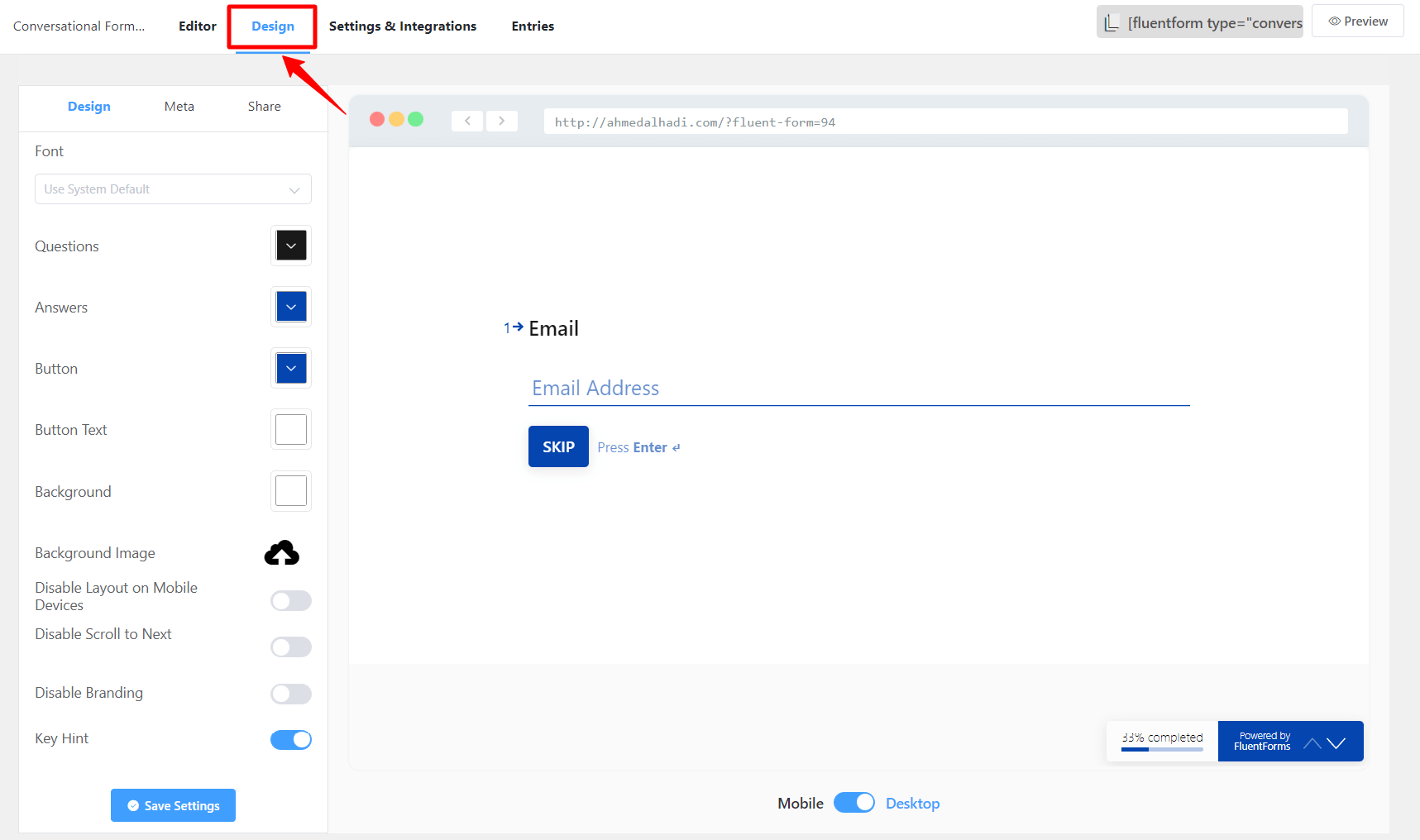Click the Desktop label
The width and height of the screenshot is (1420, 840).
[913, 804]
